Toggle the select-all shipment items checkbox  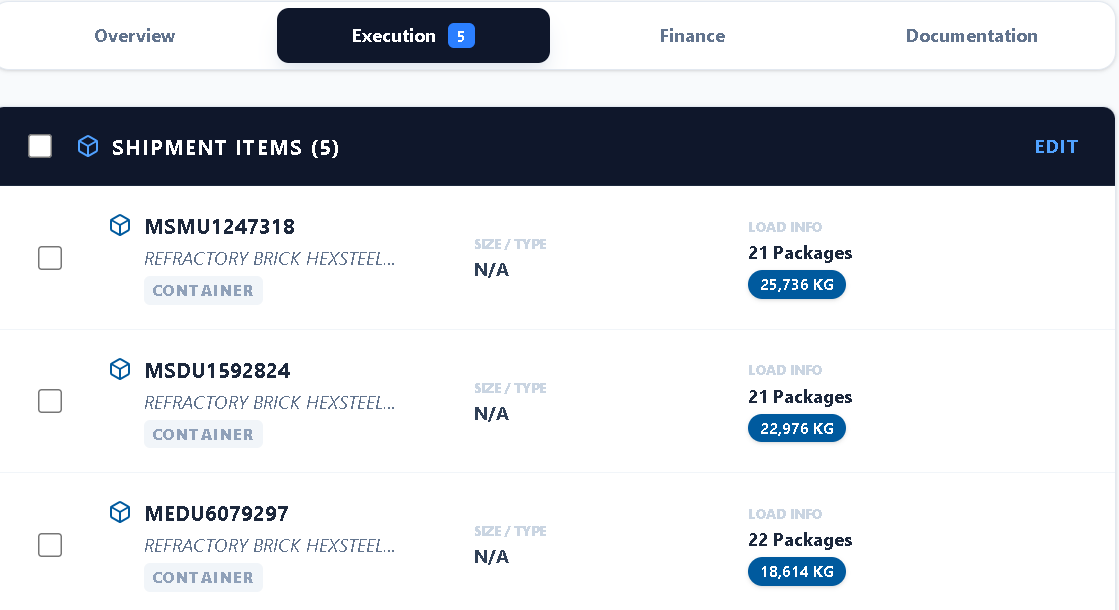pyautogui.click(x=40, y=147)
